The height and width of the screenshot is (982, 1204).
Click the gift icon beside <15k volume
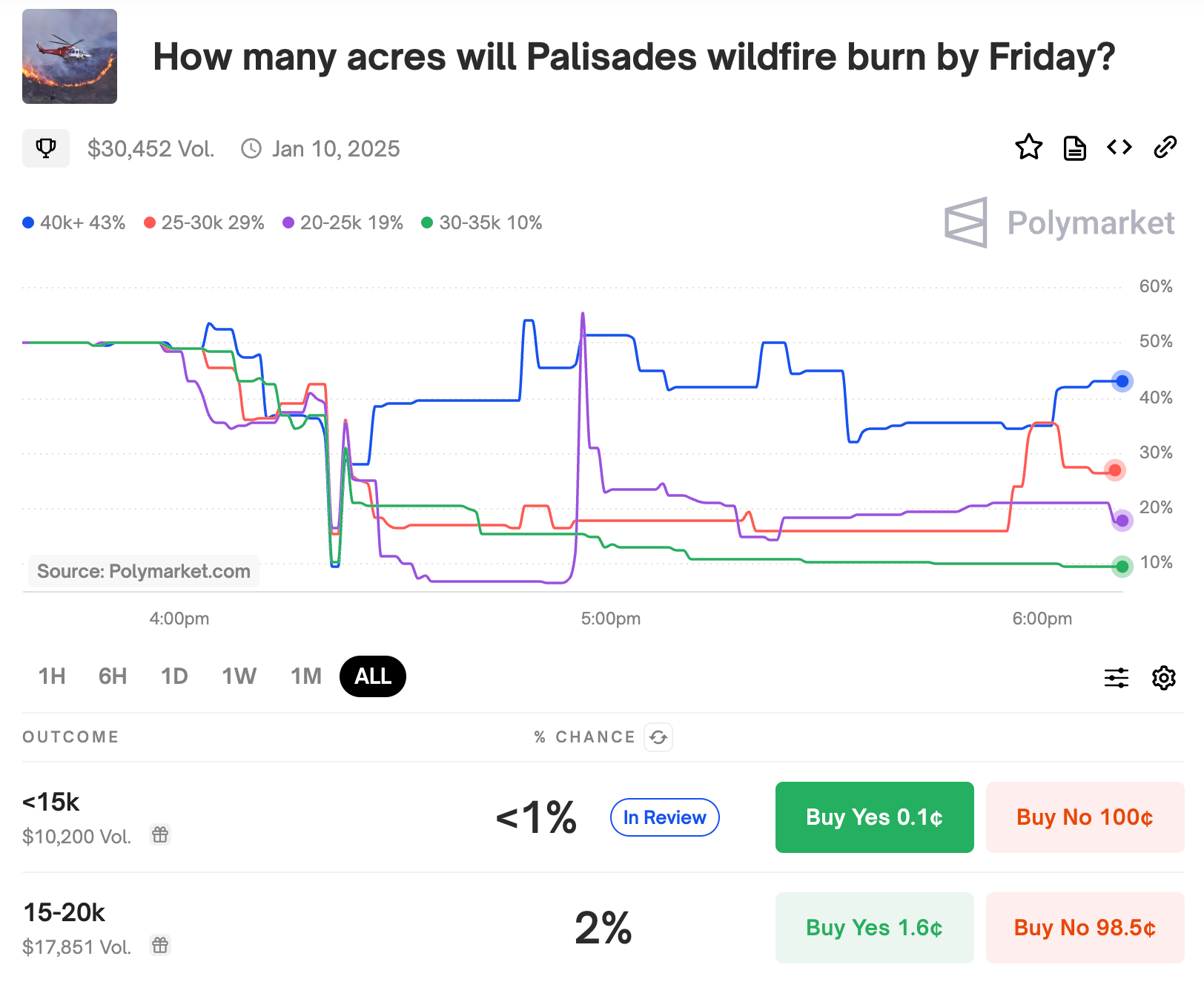(160, 834)
